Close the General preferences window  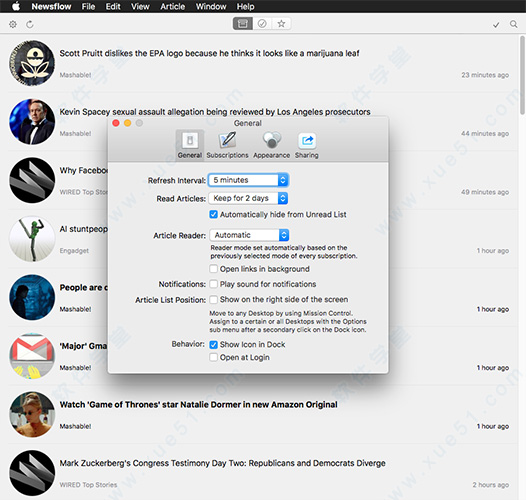point(116,123)
